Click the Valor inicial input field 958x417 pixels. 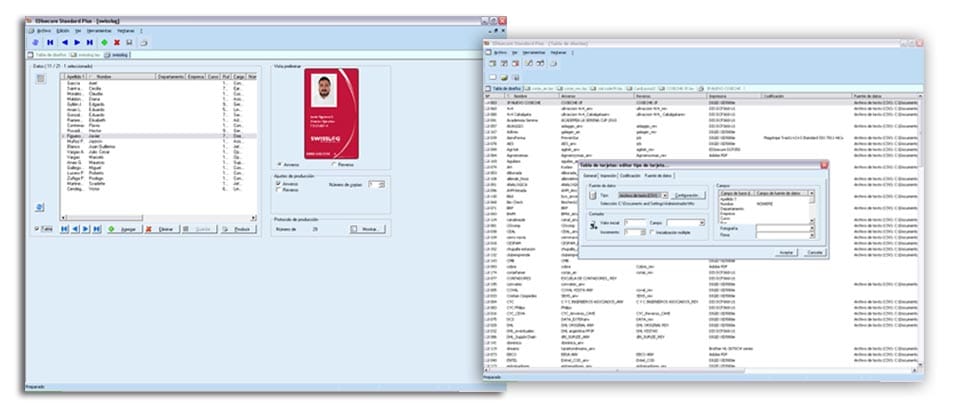[x=635, y=223]
